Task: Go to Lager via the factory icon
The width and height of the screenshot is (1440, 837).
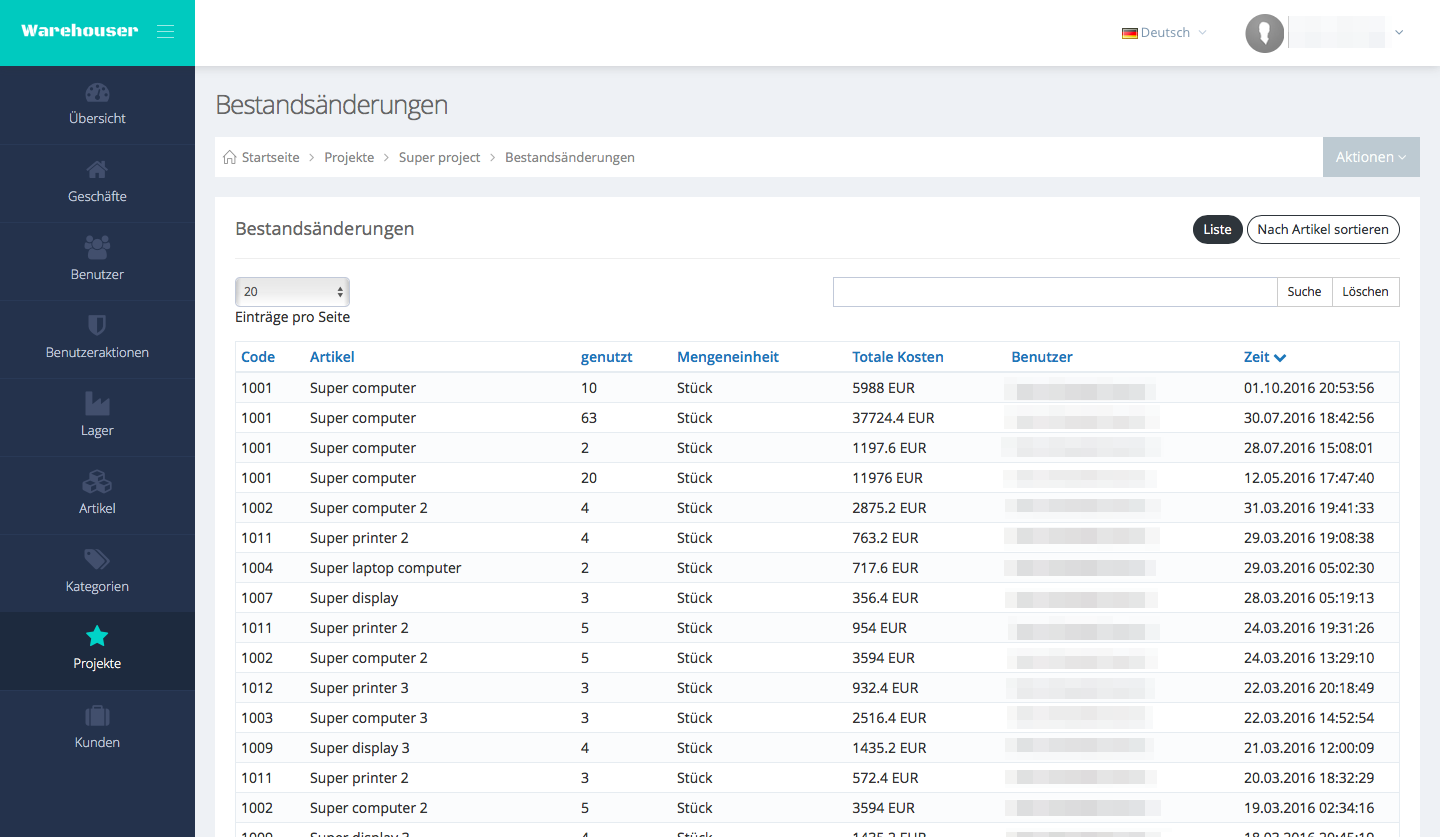Action: tap(97, 403)
